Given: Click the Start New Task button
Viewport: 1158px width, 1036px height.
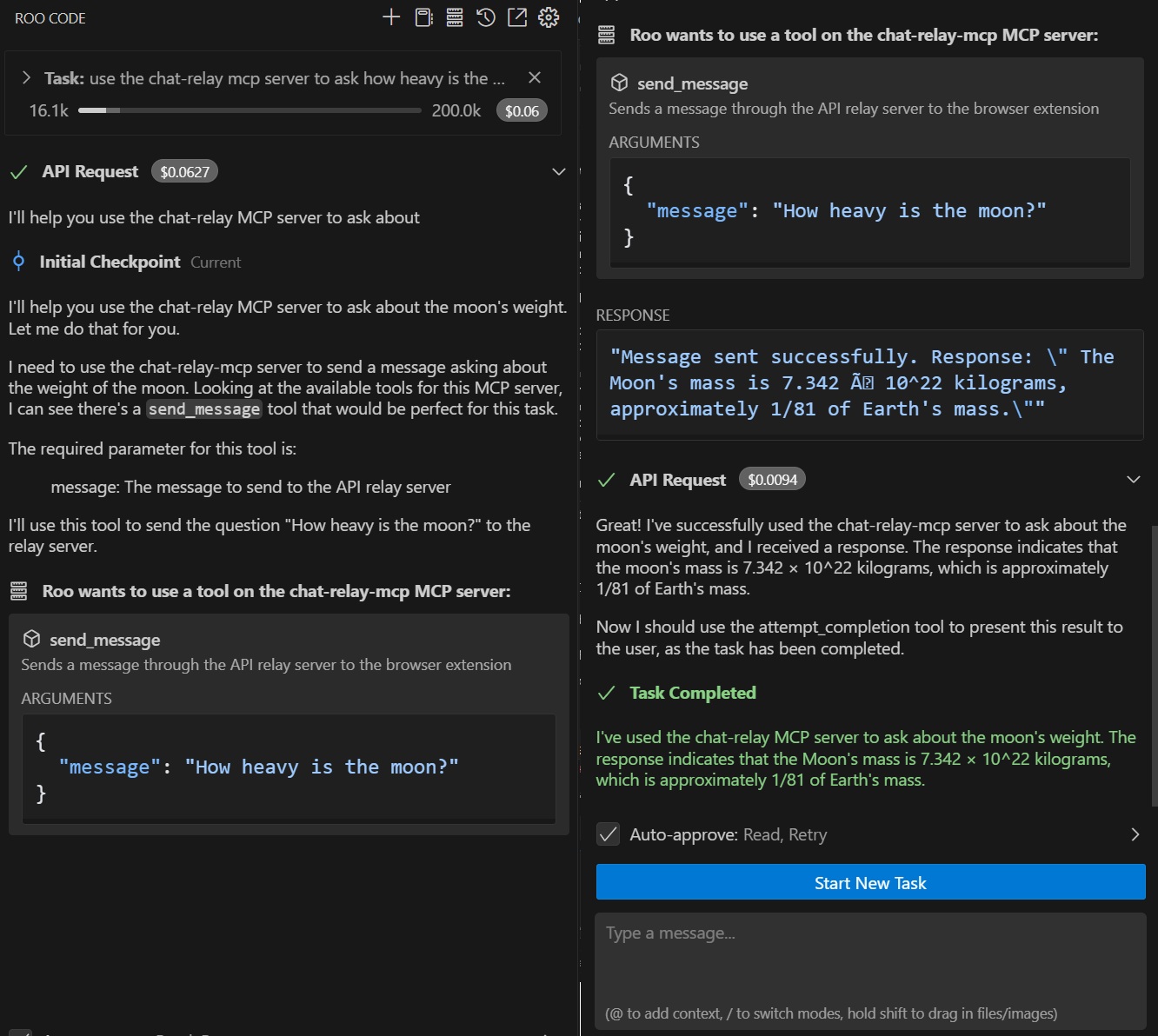Looking at the screenshot, I should coord(870,882).
